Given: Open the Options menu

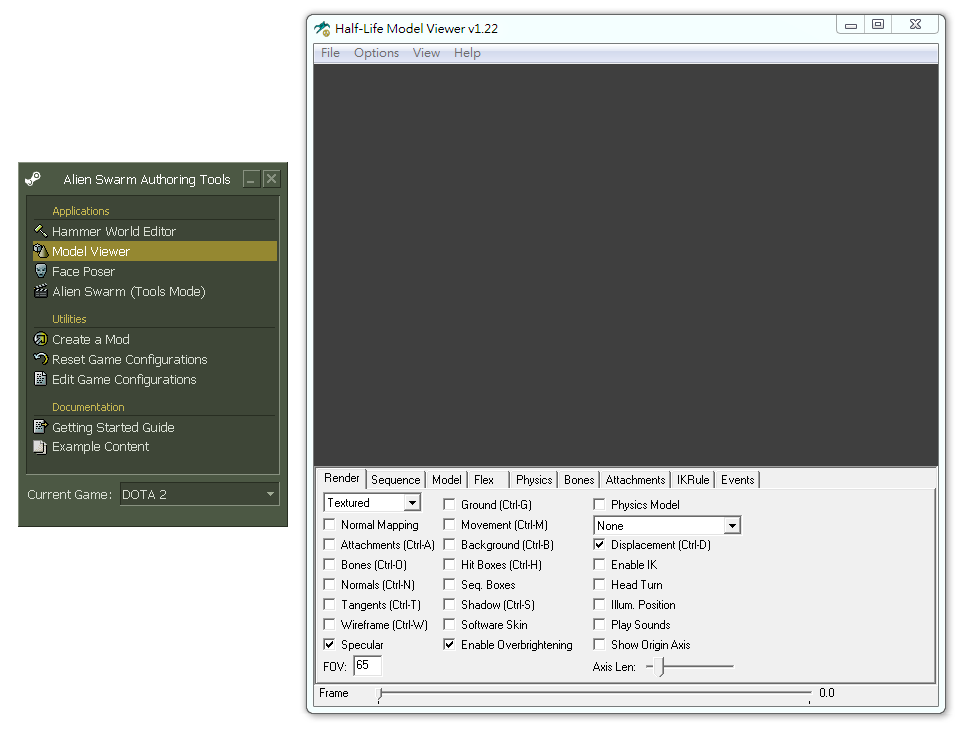Looking at the screenshot, I should point(376,53).
